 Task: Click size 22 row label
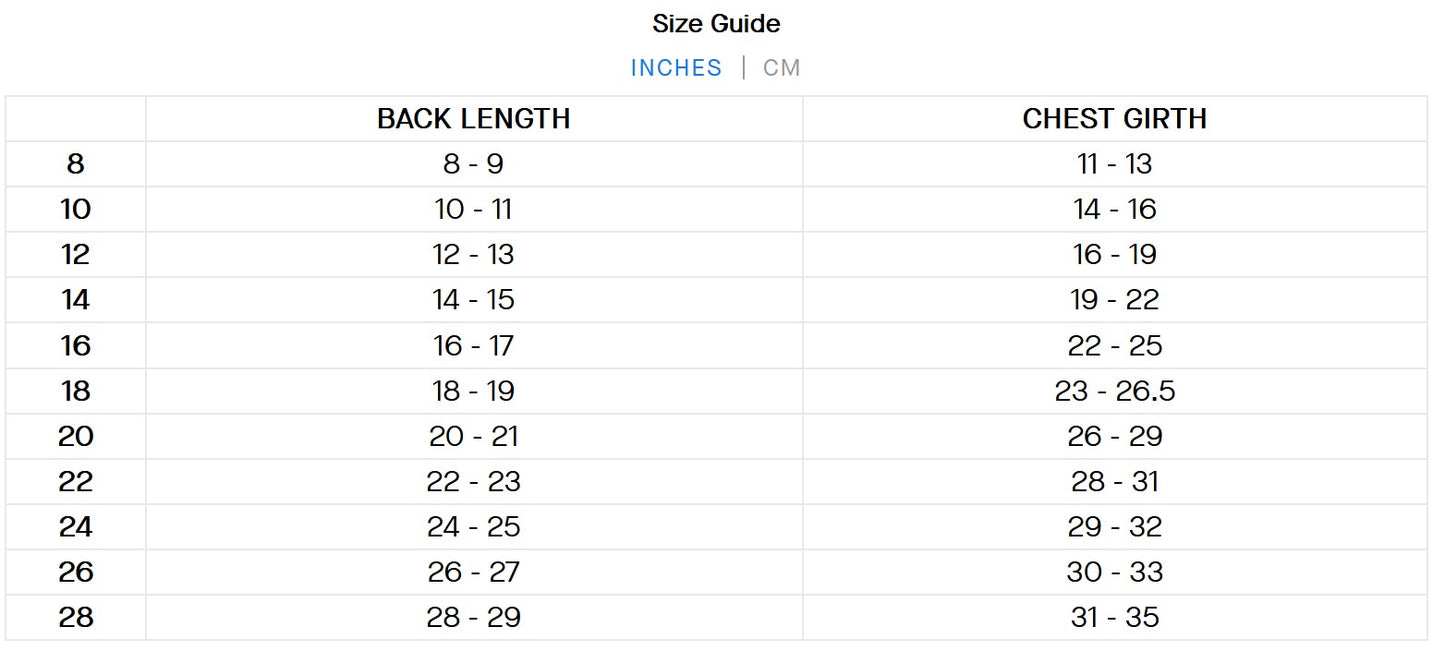(76, 481)
